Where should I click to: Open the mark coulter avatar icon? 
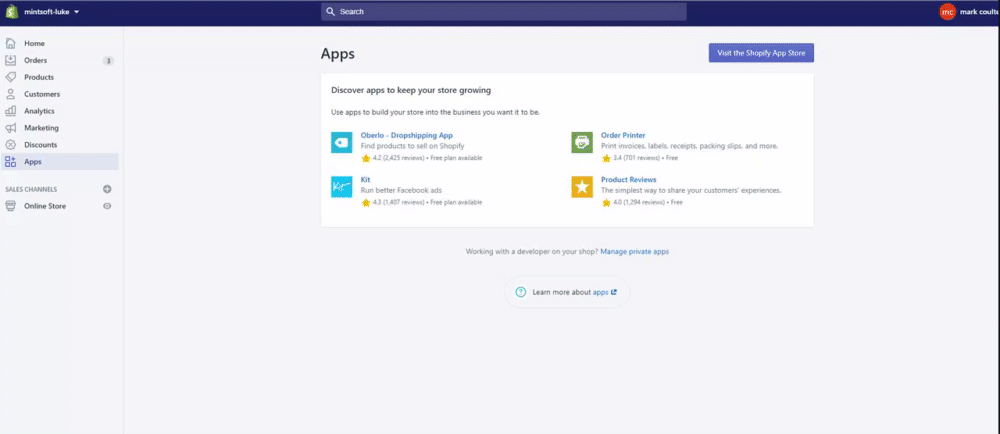click(x=948, y=11)
